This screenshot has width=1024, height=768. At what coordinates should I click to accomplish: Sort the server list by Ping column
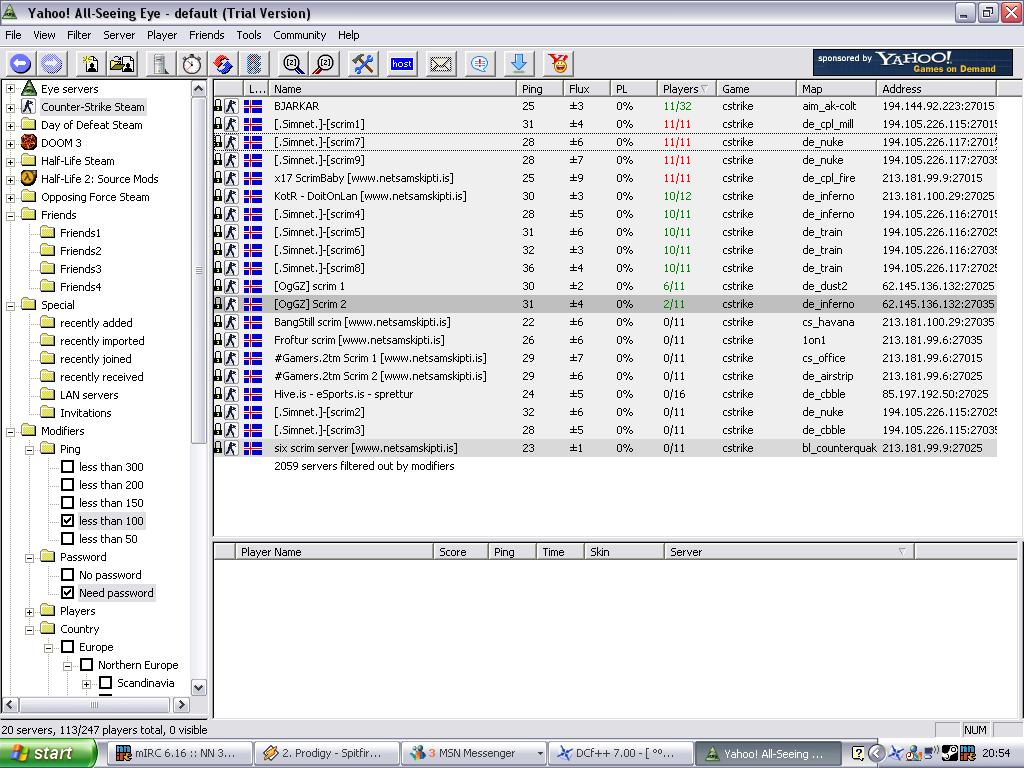(x=539, y=89)
